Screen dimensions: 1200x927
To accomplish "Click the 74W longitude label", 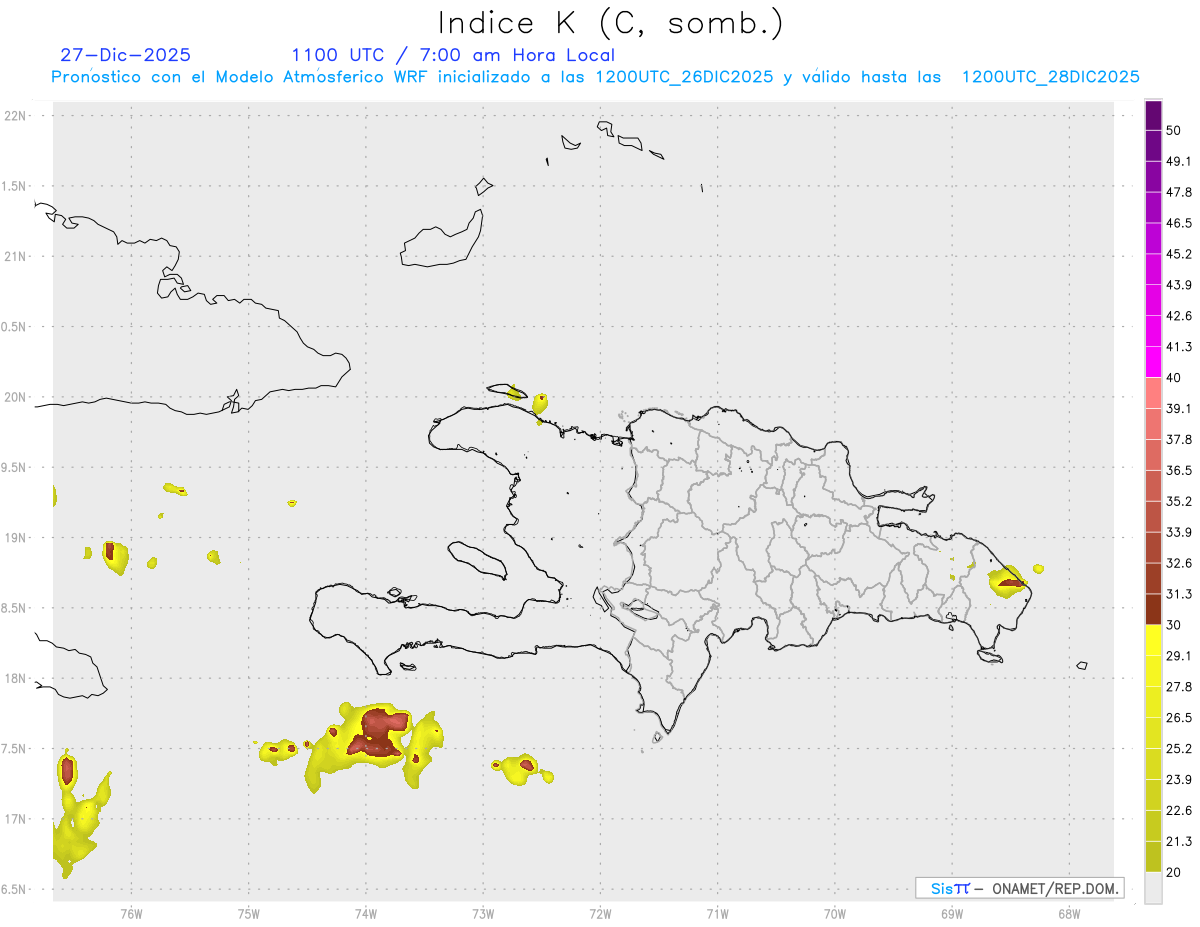I will 366,912.
